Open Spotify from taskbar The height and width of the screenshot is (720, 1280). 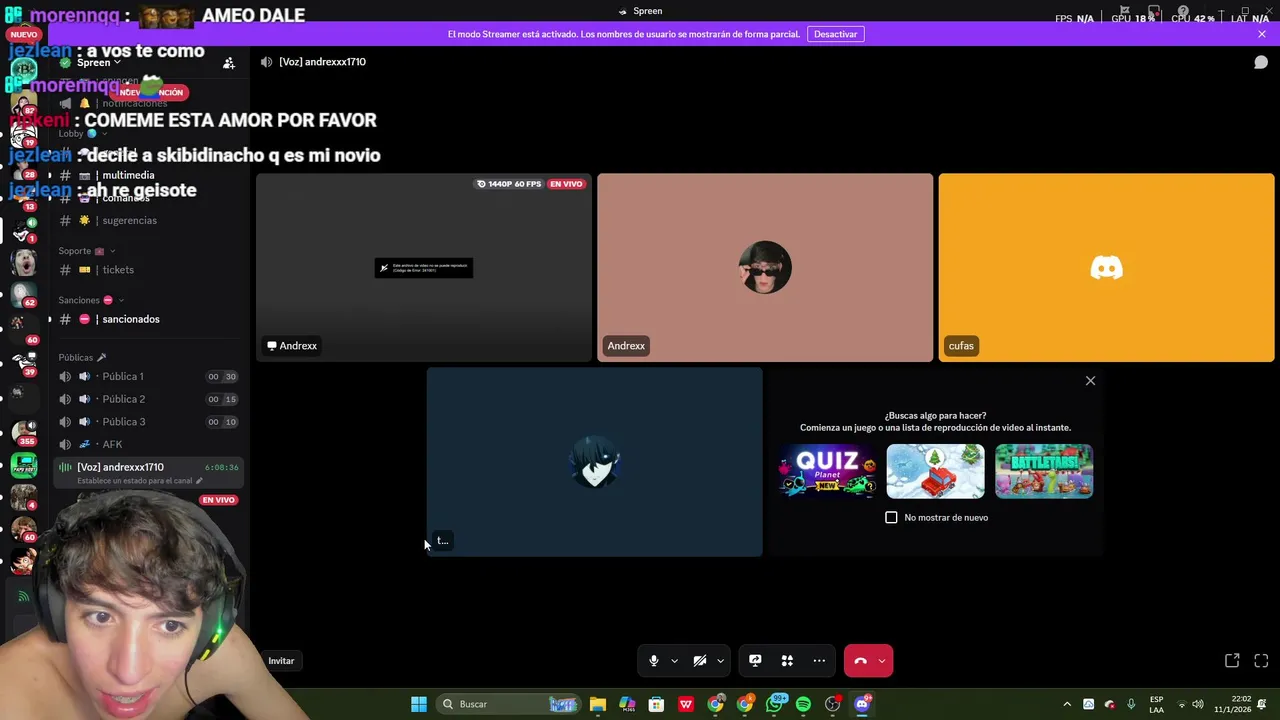pos(804,704)
